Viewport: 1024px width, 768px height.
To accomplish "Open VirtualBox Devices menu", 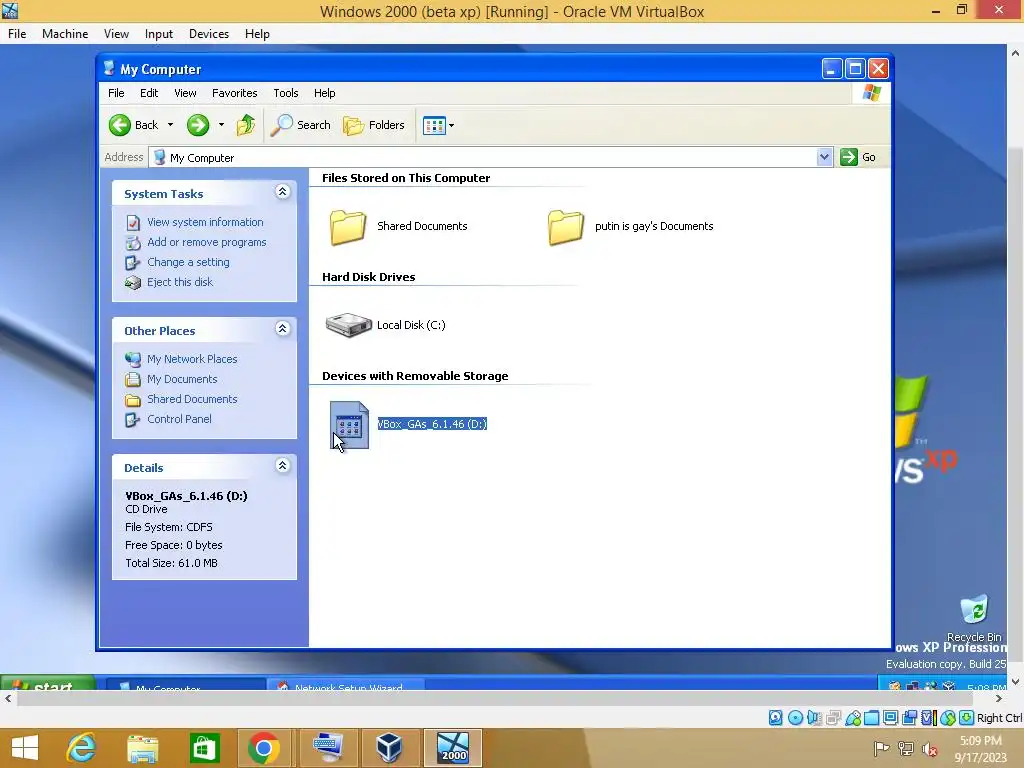I will [209, 34].
